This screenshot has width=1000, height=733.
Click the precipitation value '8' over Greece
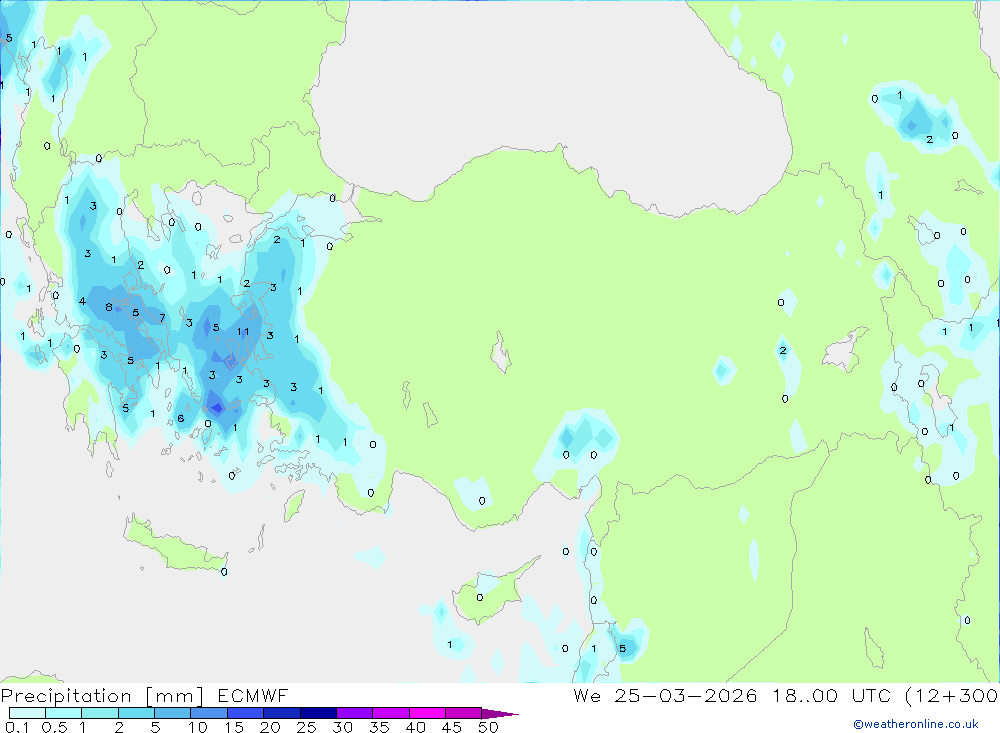pos(108,307)
